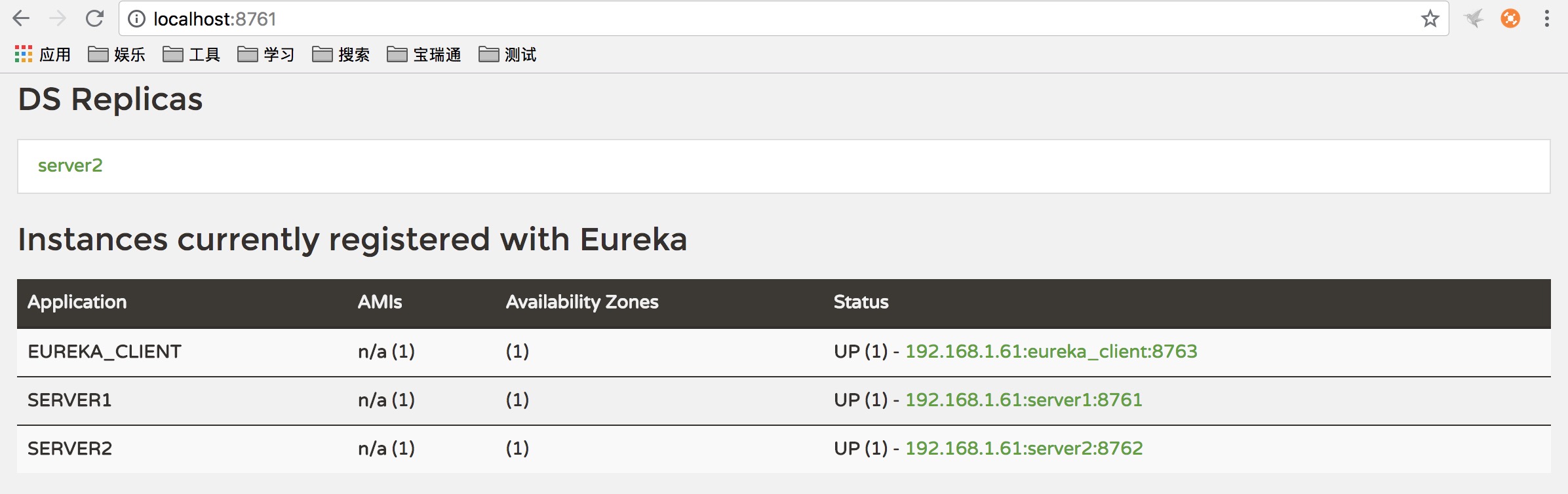
Task: Open the Chrome three-dot menu
Action: tap(1546, 18)
